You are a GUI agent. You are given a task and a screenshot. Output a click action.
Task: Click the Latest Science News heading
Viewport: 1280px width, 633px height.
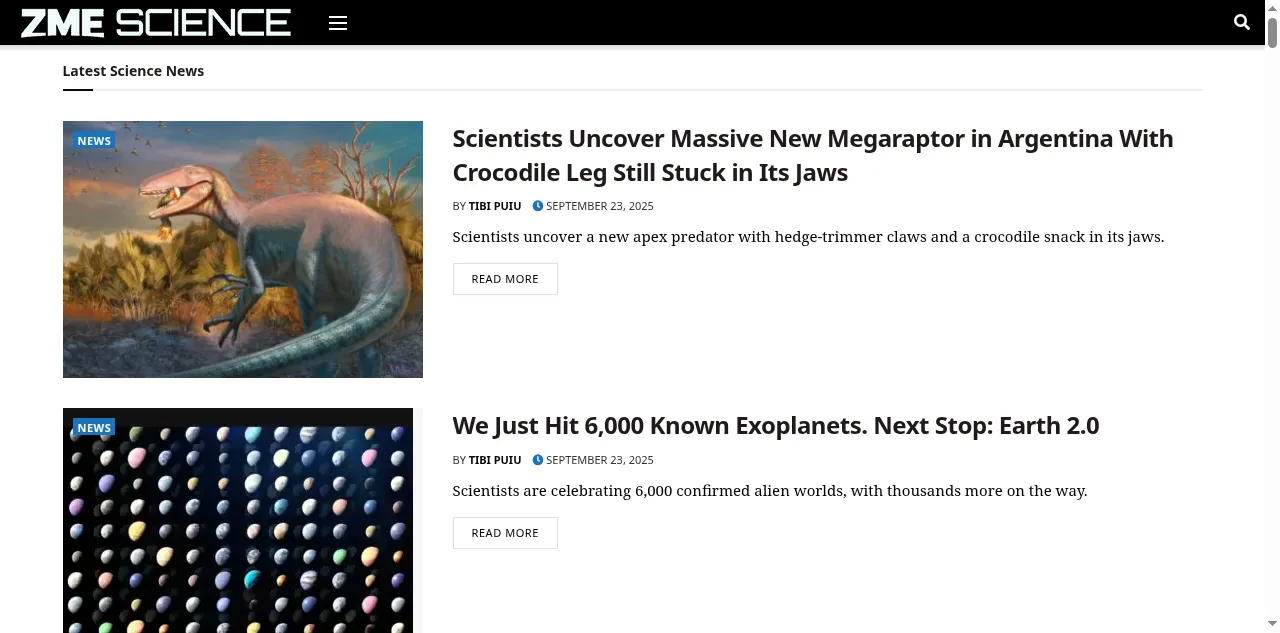[133, 71]
